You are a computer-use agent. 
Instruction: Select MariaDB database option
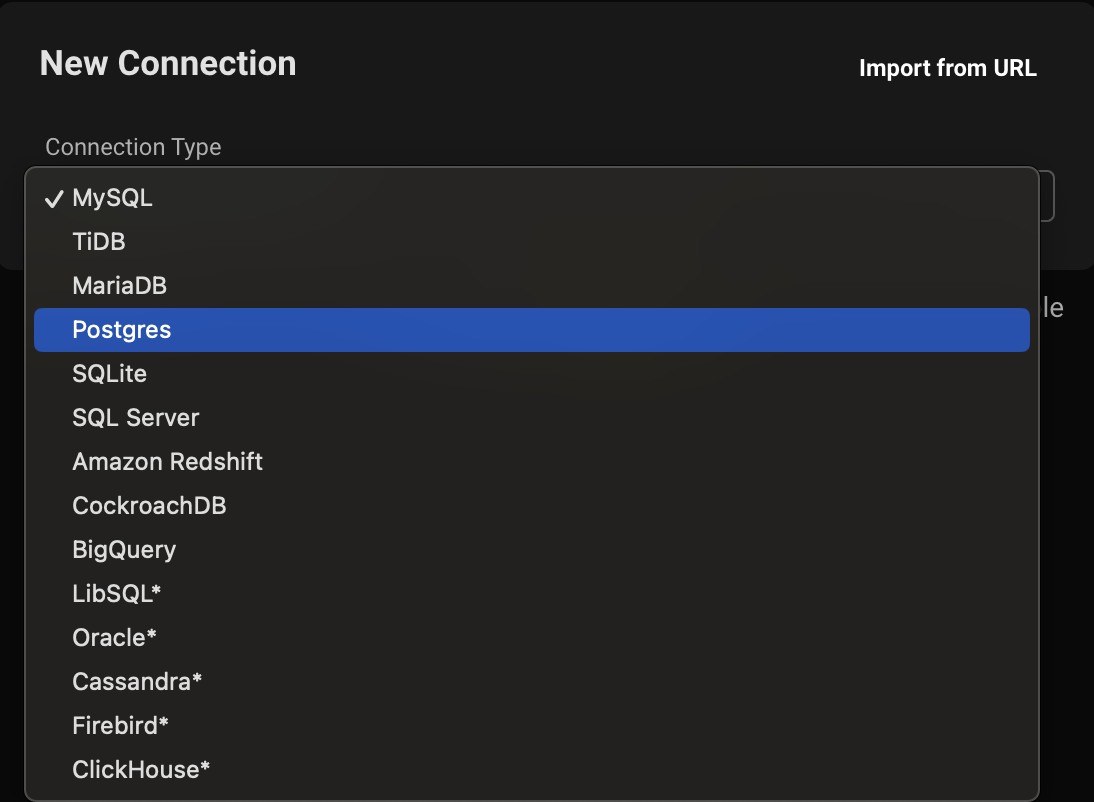(119, 285)
